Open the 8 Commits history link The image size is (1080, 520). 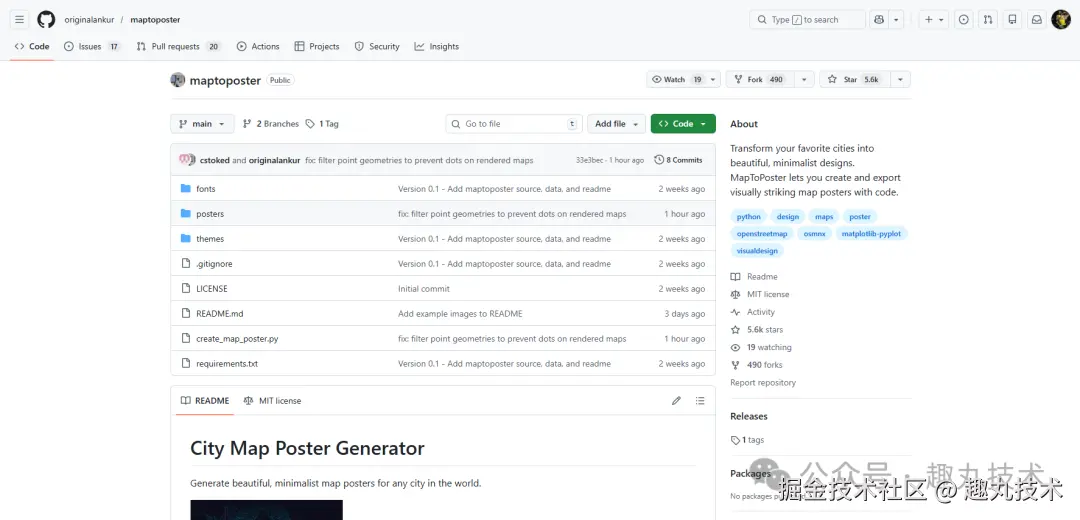pos(678,160)
